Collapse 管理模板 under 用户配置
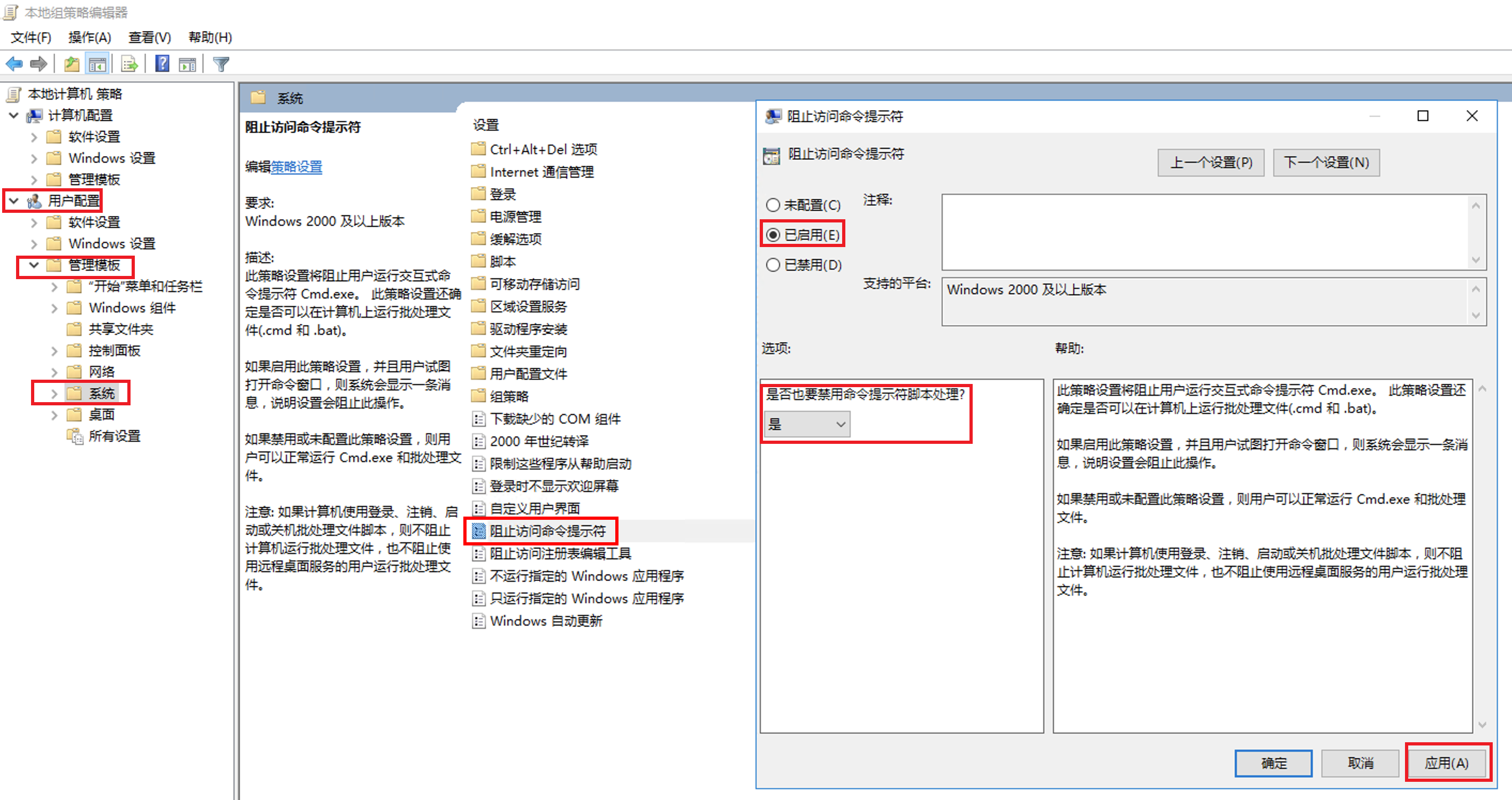 34,265
